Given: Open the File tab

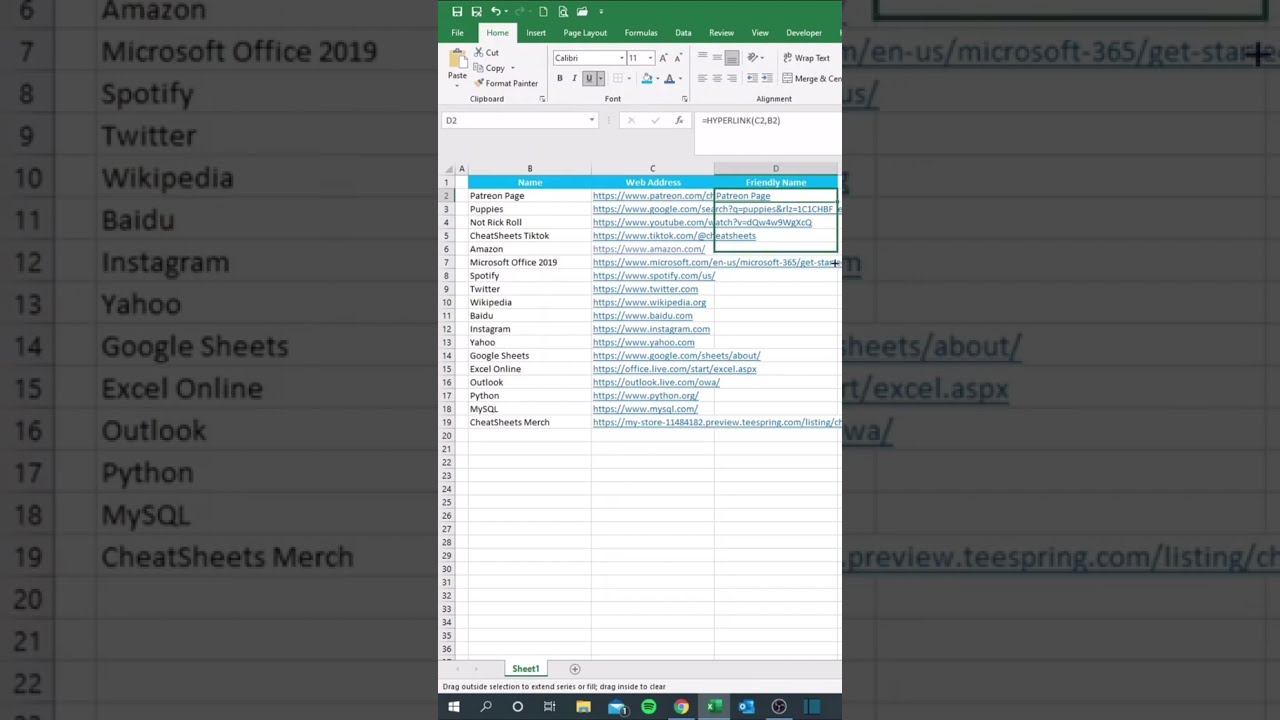Looking at the screenshot, I should coord(457,33).
